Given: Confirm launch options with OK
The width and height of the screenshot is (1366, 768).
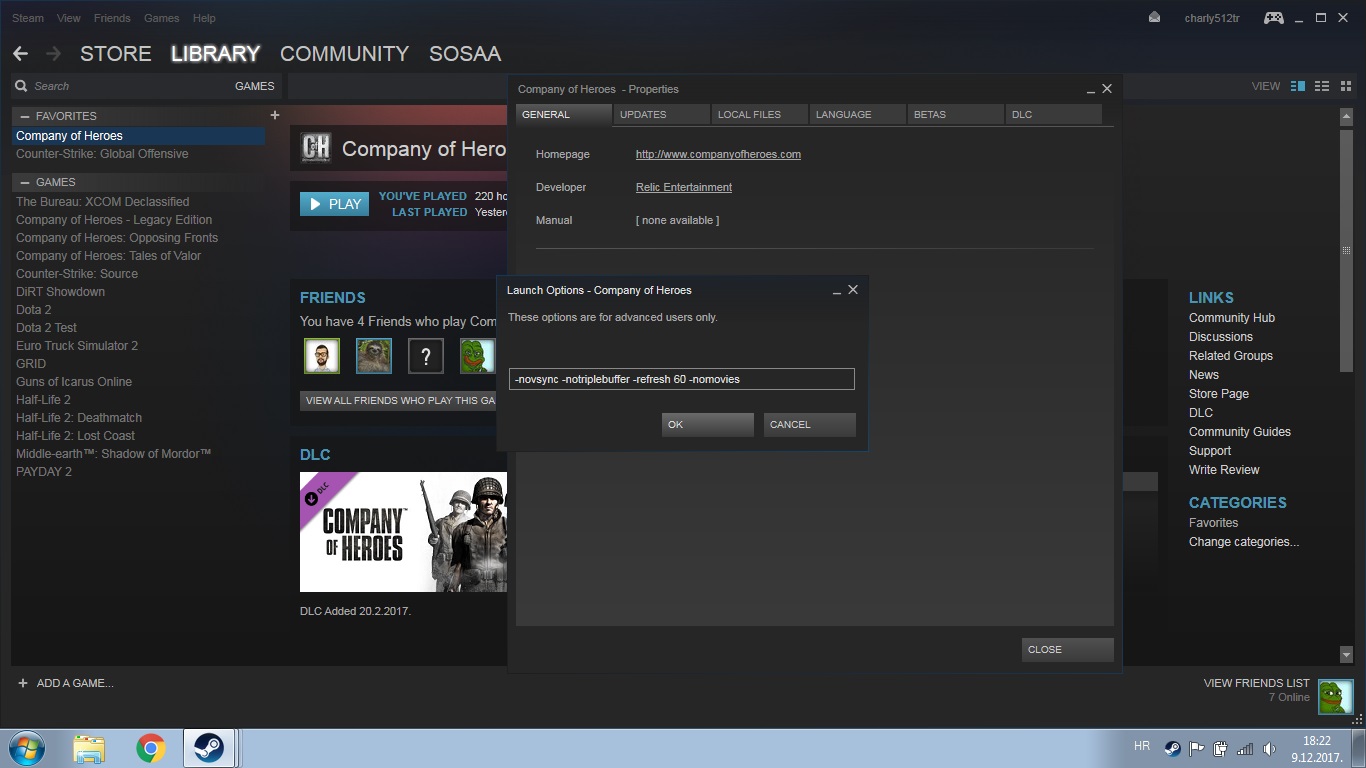Looking at the screenshot, I should pyautogui.click(x=707, y=424).
